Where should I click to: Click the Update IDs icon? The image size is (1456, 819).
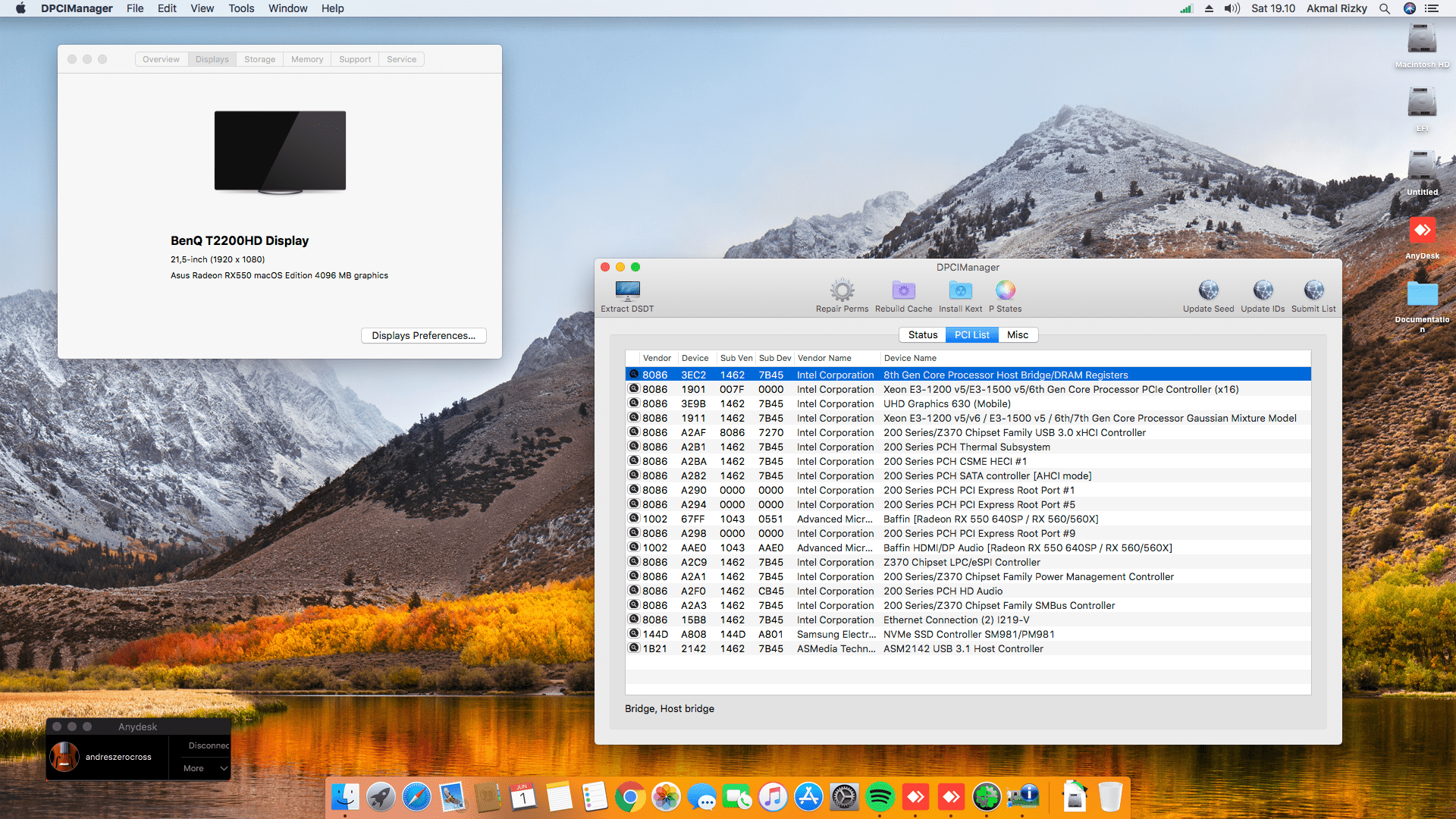tap(1263, 290)
